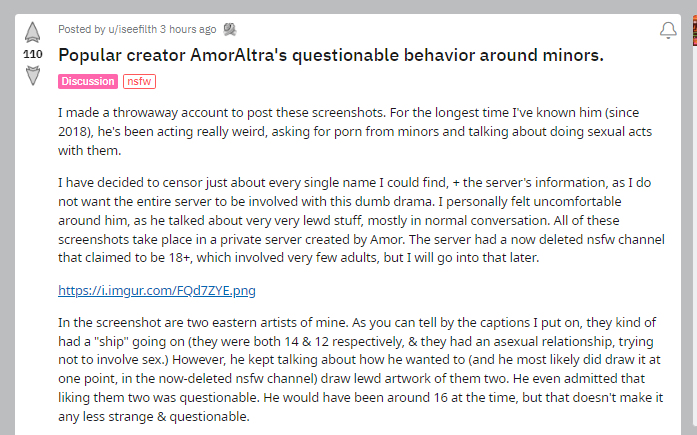The image size is (697, 435).
Task: Open the i.imgur.com/FQd7ZYE.png link
Action: click(x=156, y=290)
